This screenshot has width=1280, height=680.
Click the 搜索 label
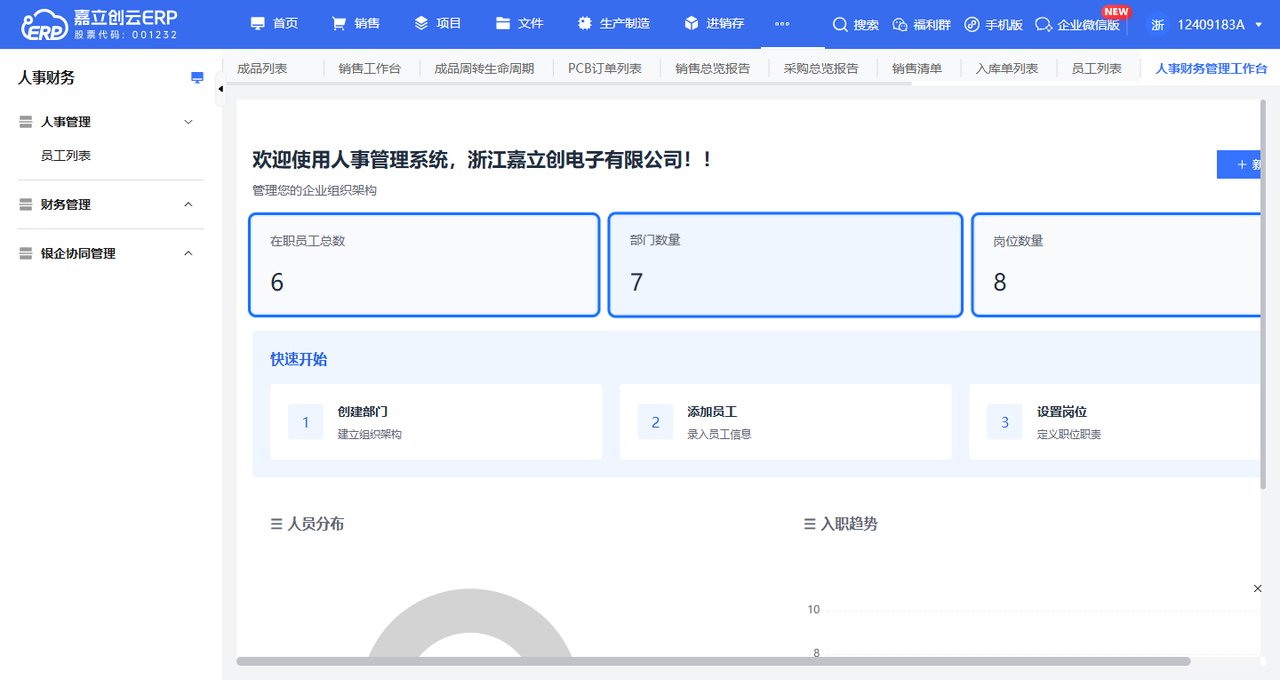tap(866, 25)
